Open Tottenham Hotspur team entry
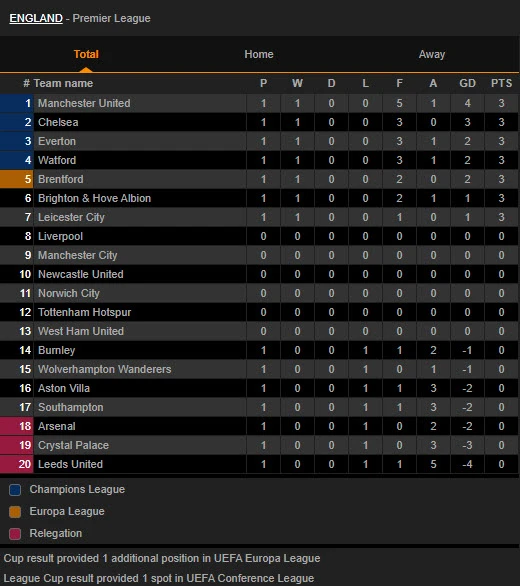 click(x=84, y=312)
